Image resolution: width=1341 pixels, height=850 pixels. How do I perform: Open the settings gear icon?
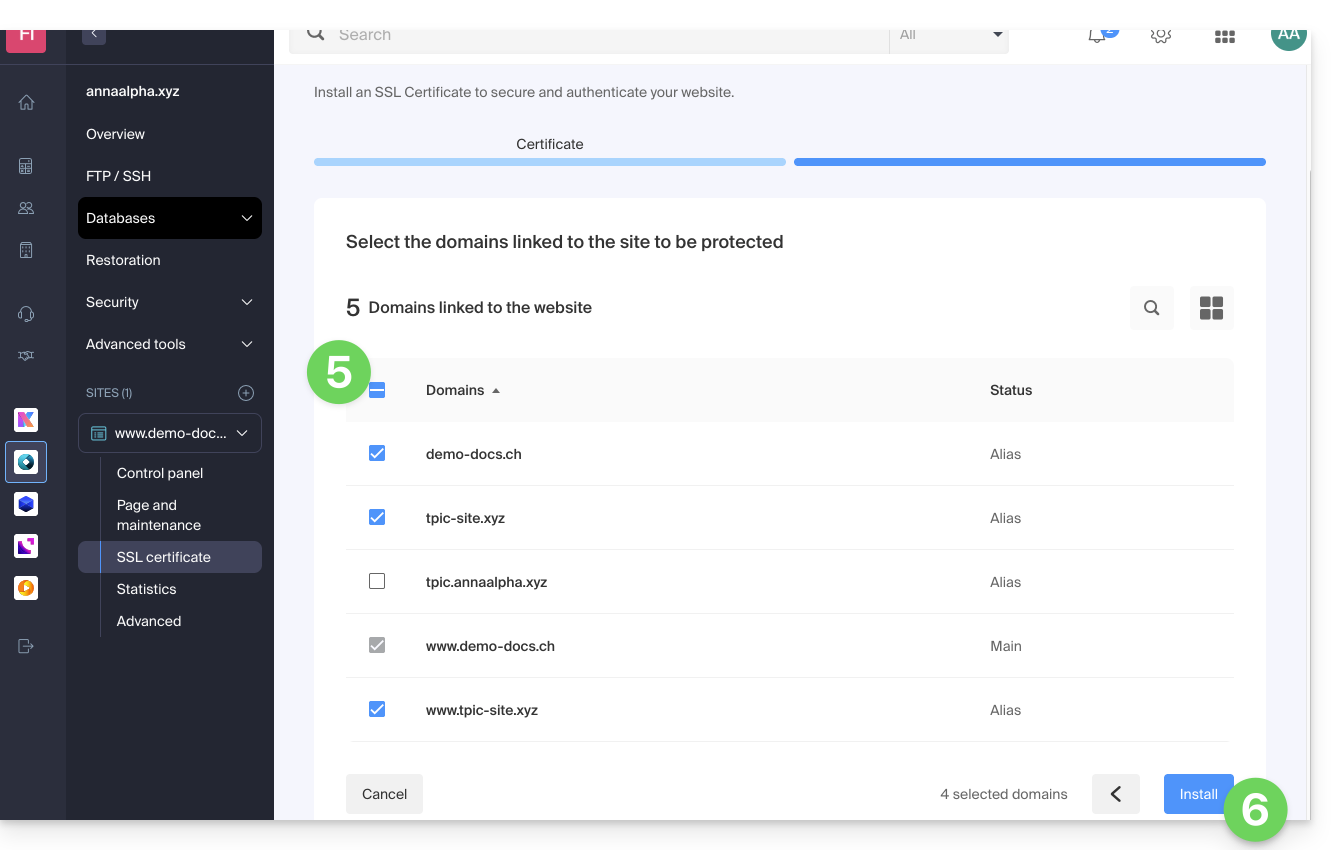(x=1160, y=36)
